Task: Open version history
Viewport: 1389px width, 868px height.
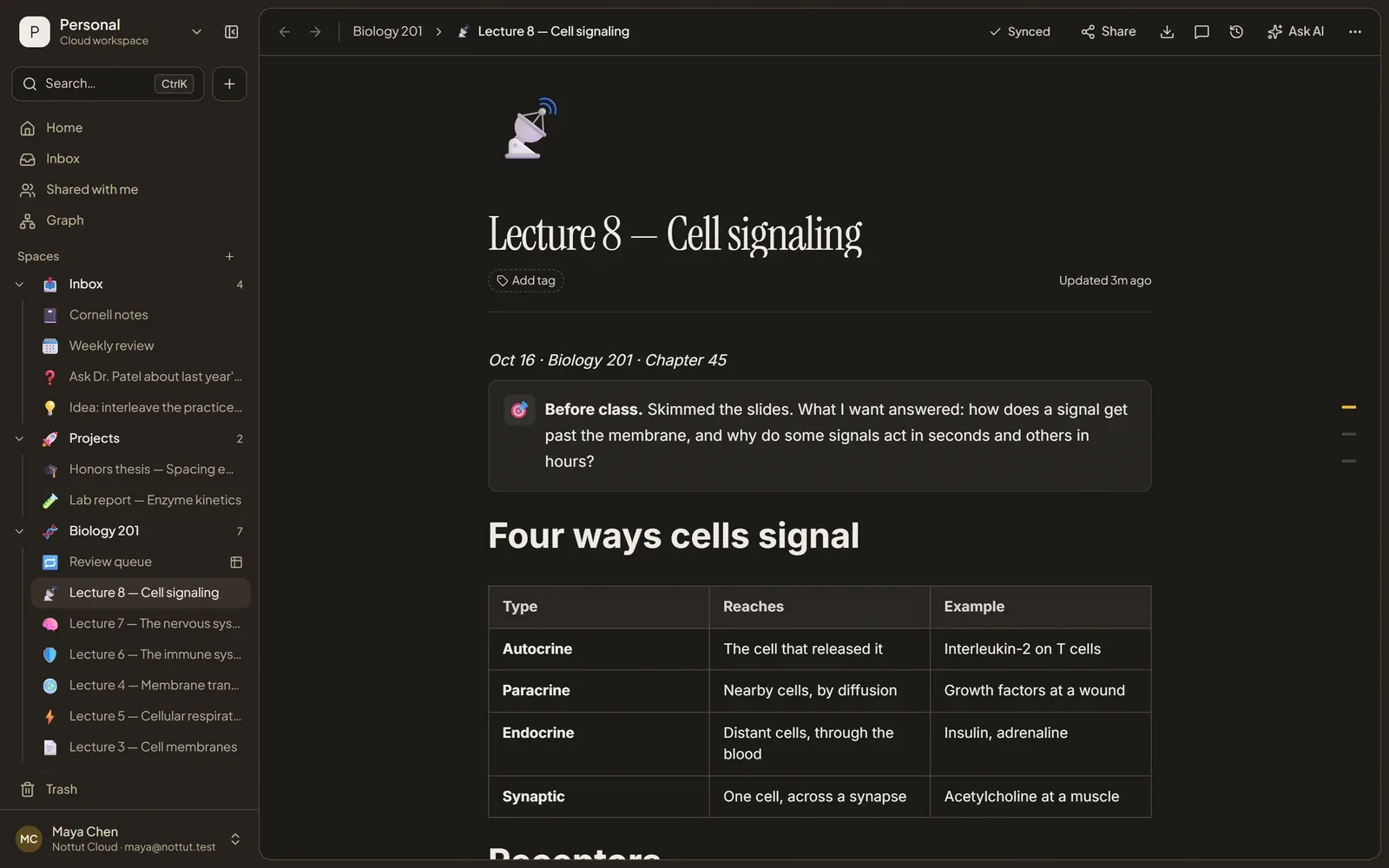Action: click(1236, 32)
